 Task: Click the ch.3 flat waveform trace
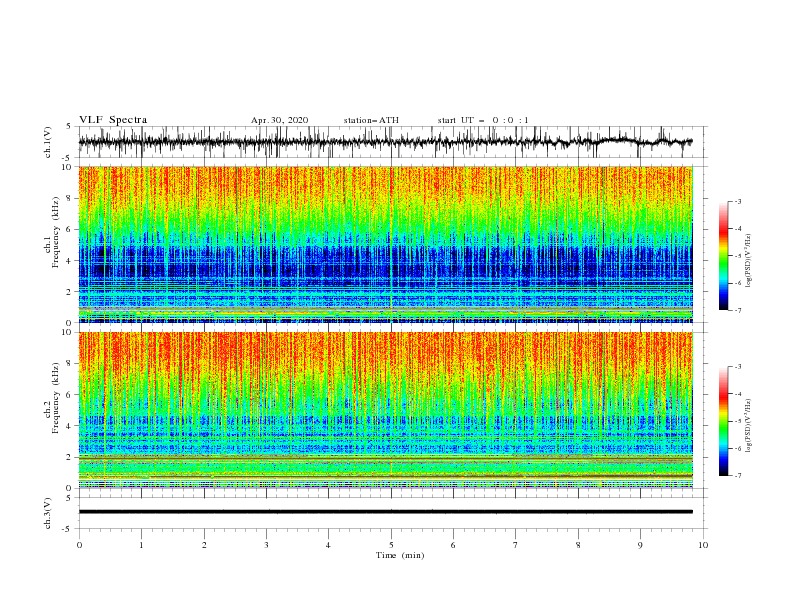385,512
